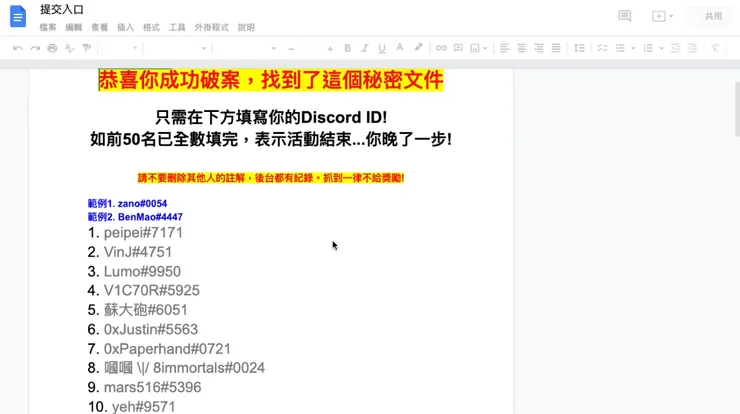740x414 pixels.
Task: Clear formatting from selection
Action: (715, 48)
